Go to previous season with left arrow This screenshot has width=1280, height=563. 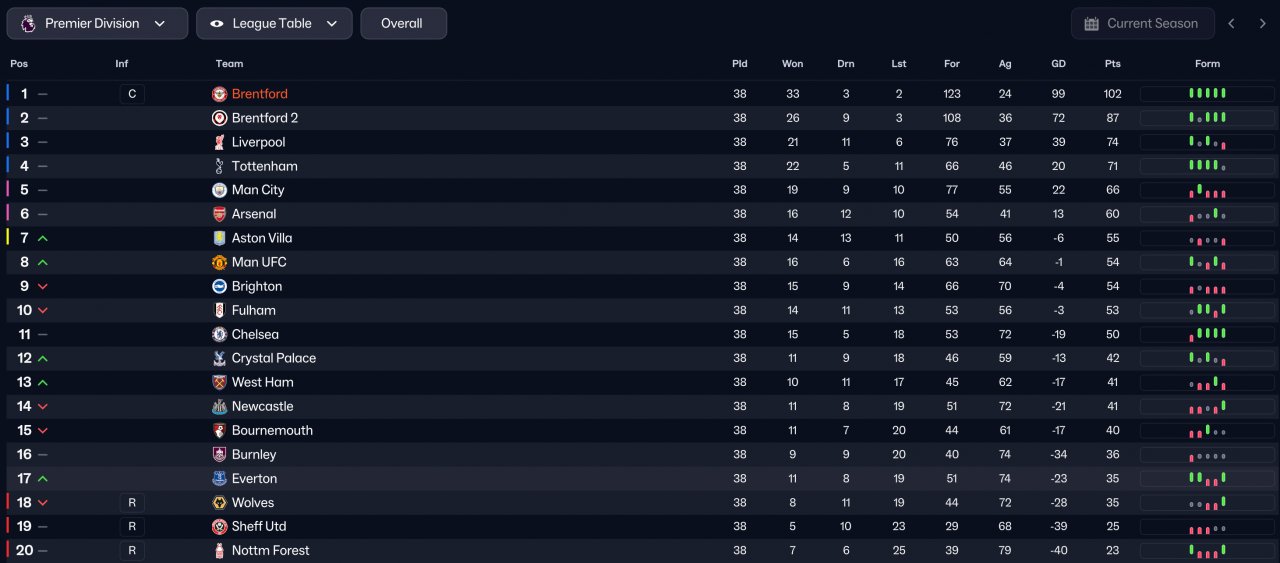[1232, 23]
